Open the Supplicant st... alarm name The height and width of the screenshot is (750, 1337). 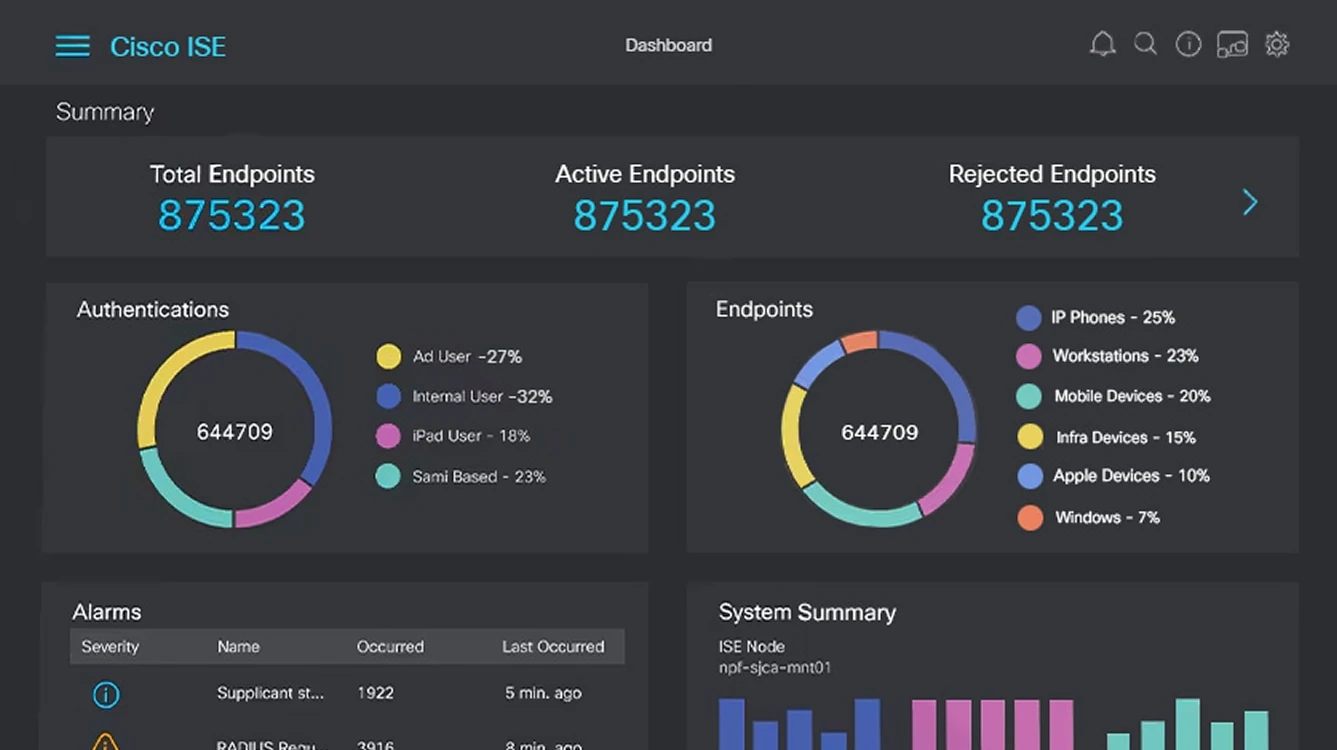click(270, 693)
